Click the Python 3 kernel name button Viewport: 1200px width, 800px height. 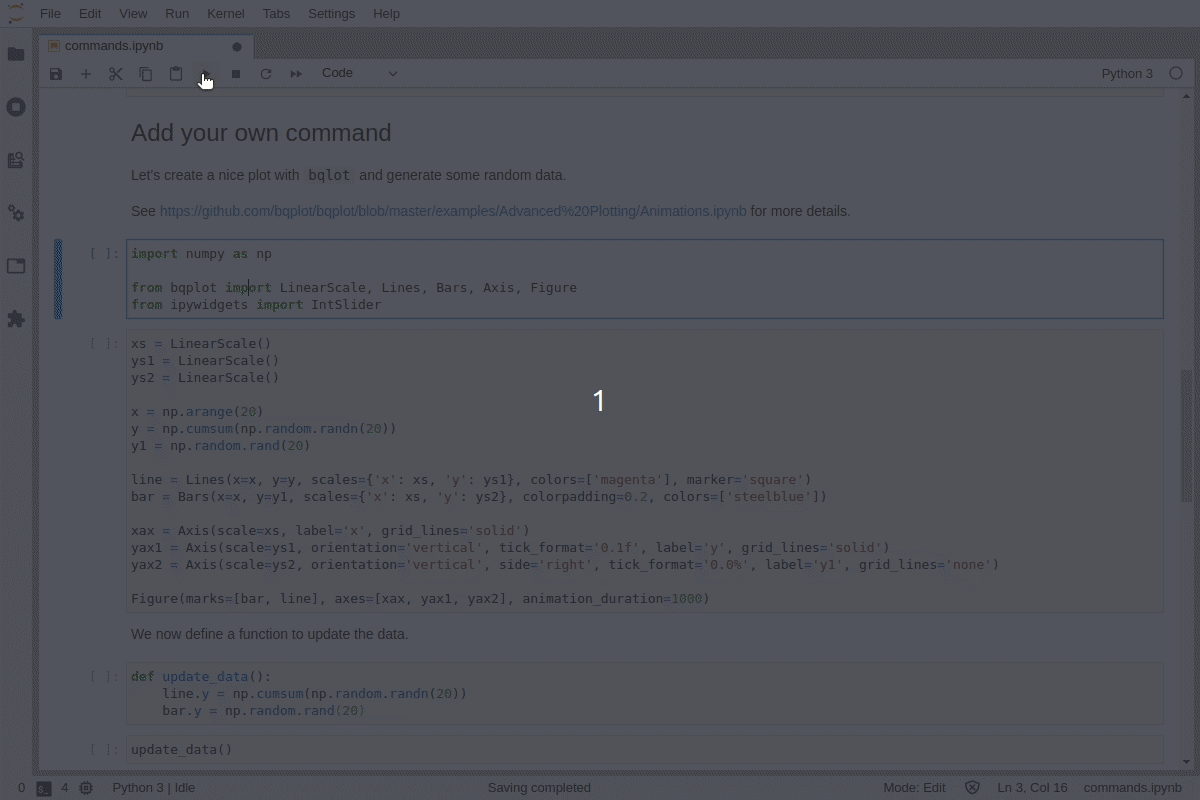coord(1127,73)
